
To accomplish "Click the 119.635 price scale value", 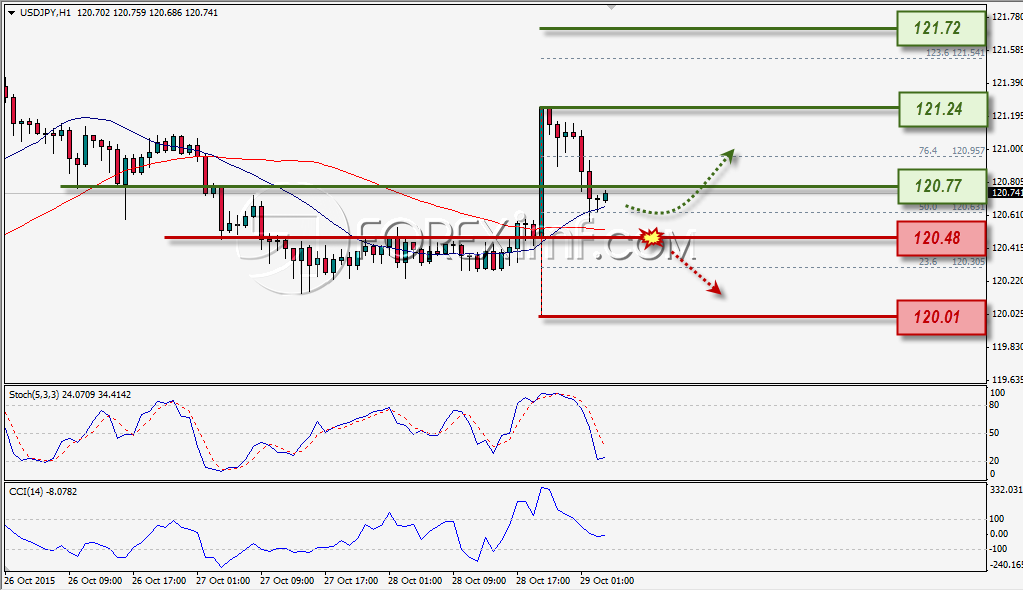I will (1007, 380).
